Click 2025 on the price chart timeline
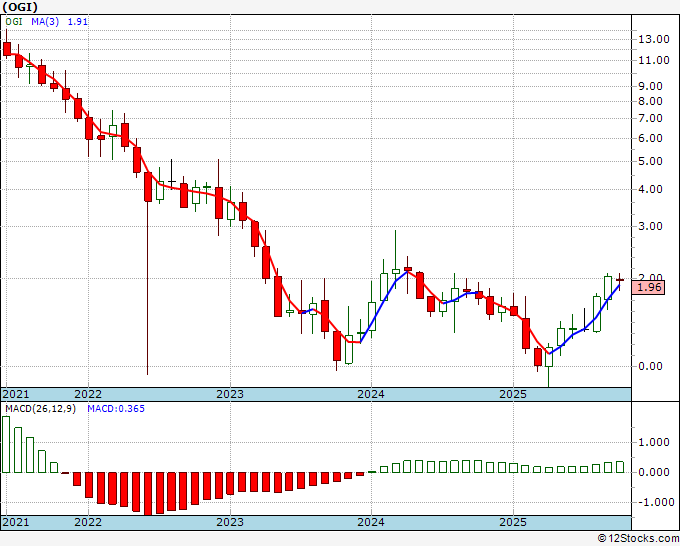This screenshot has height=546, width=680. point(513,394)
